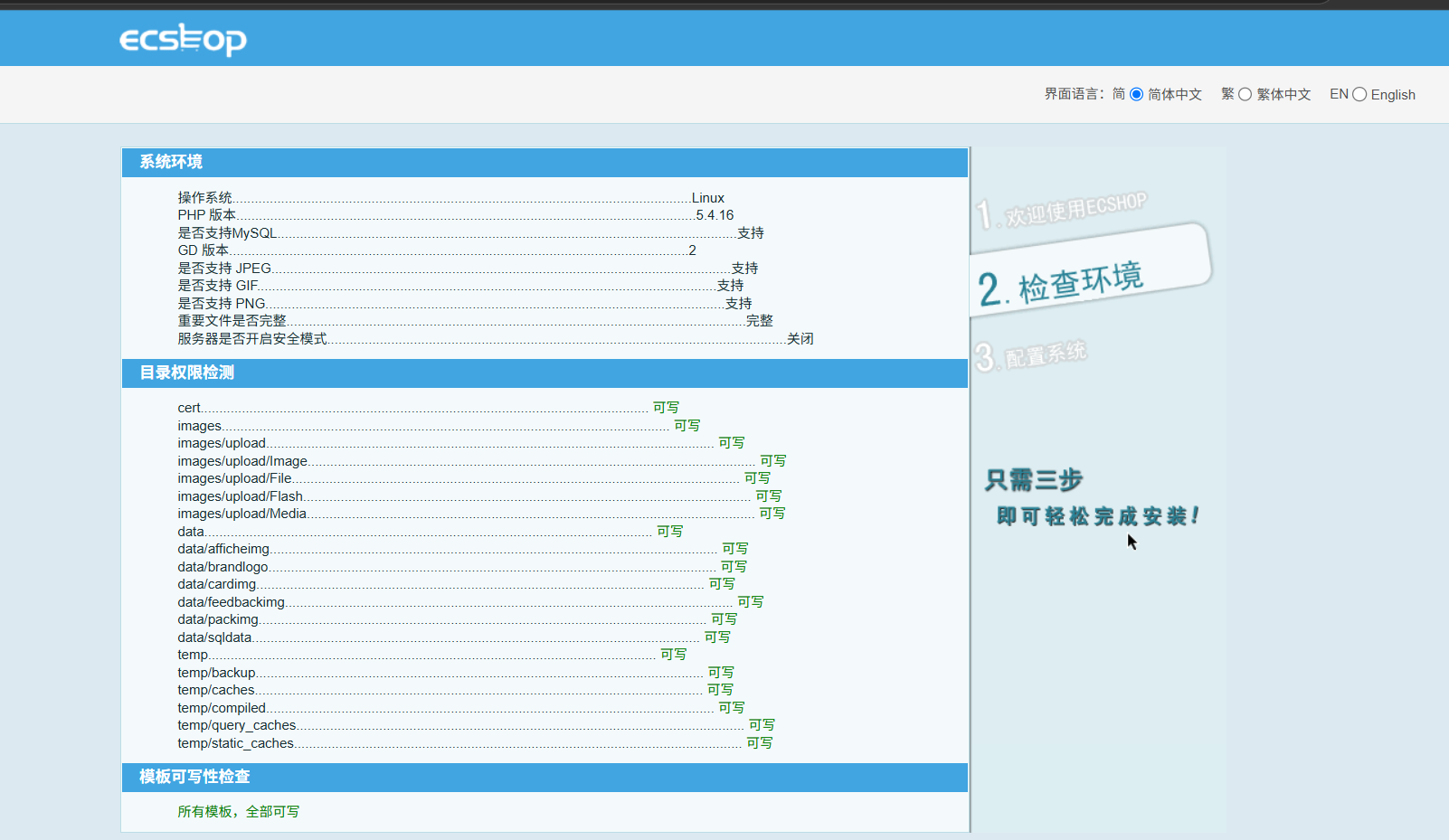
Task: Click the 目录权限检测 section header
Action: tap(545, 373)
